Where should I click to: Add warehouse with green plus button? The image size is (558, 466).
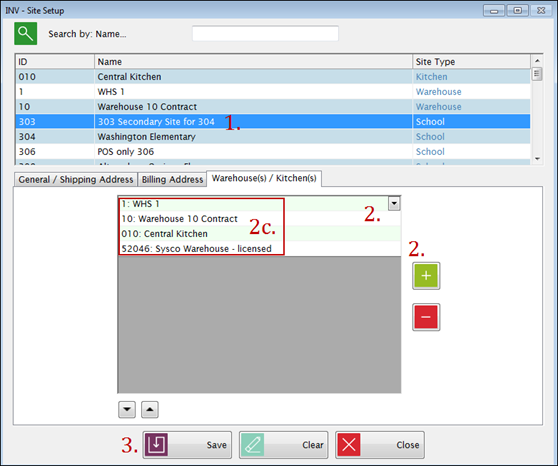(x=426, y=276)
